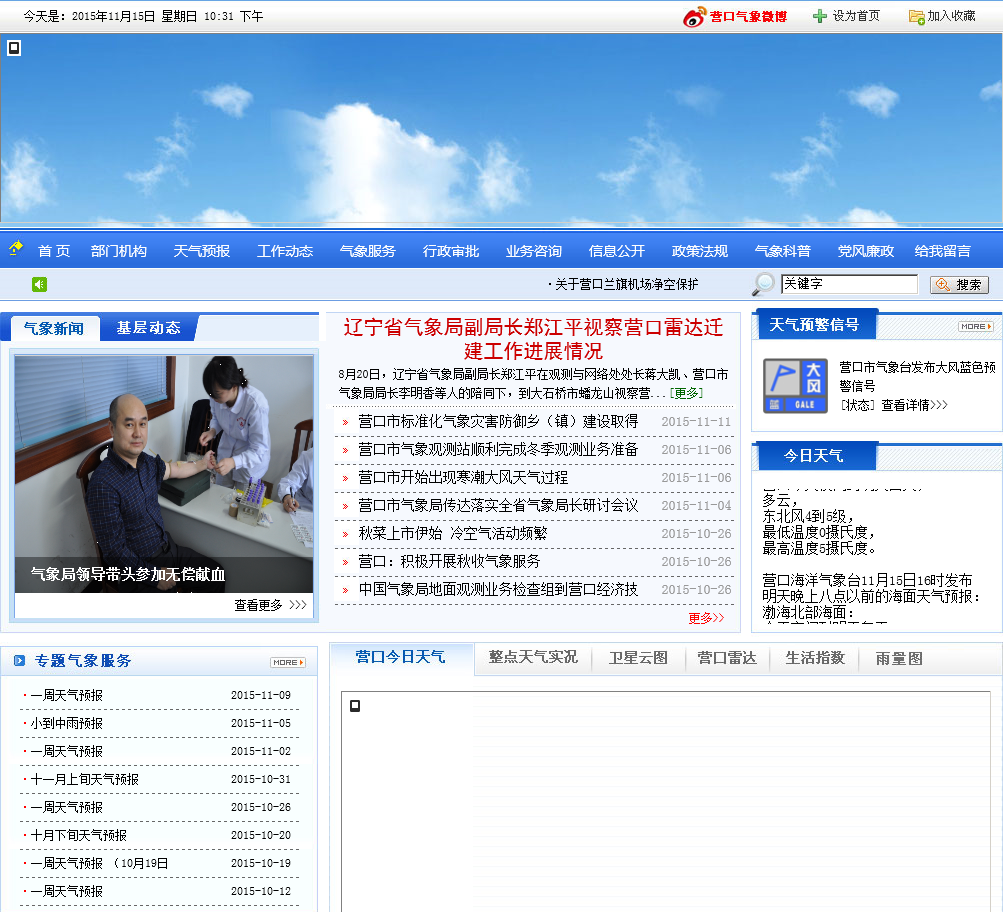
Task: Open 气象服务 navigation menu item
Action: pyautogui.click(x=368, y=251)
